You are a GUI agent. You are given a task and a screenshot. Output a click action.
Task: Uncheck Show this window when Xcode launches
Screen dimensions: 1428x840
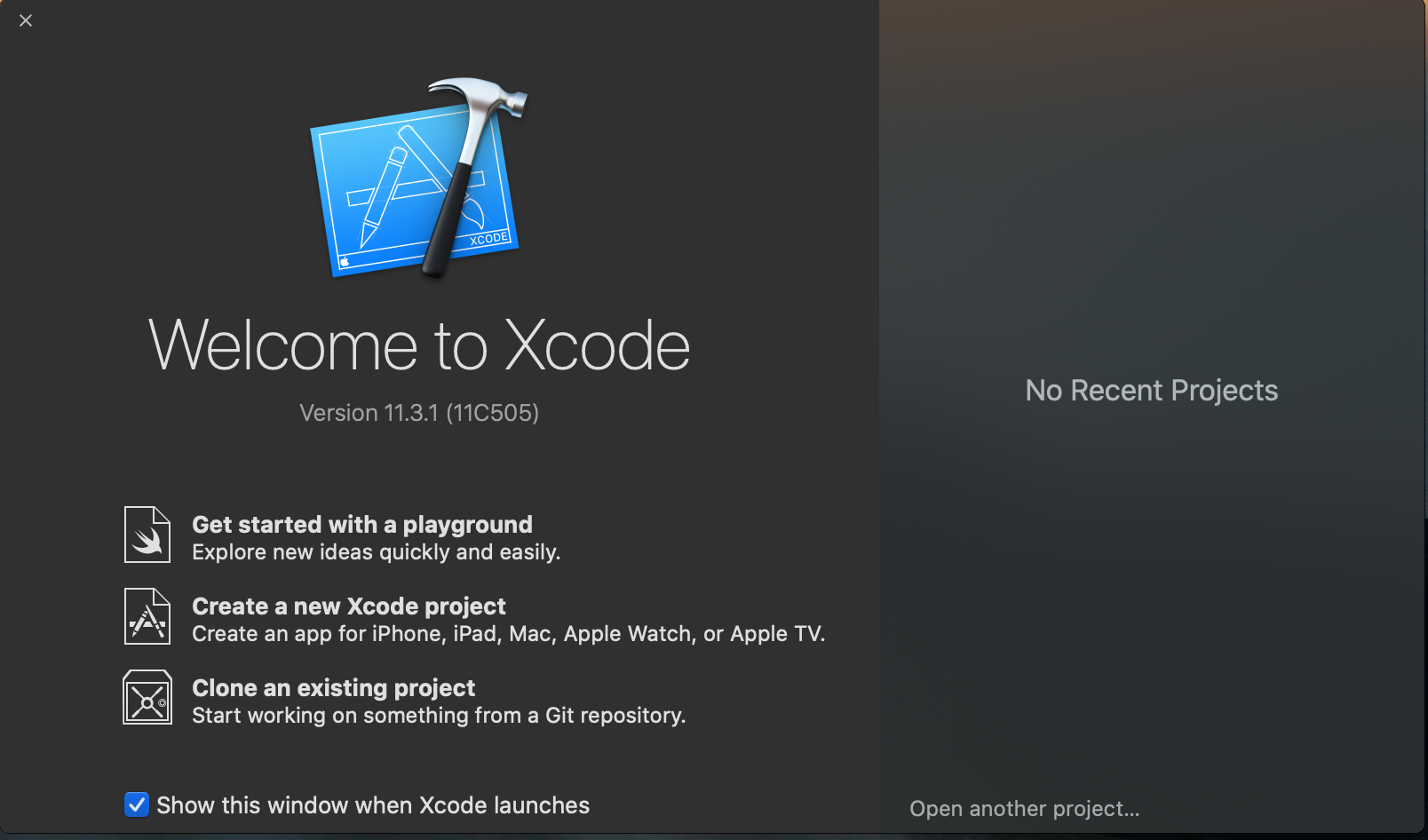click(x=137, y=804)
